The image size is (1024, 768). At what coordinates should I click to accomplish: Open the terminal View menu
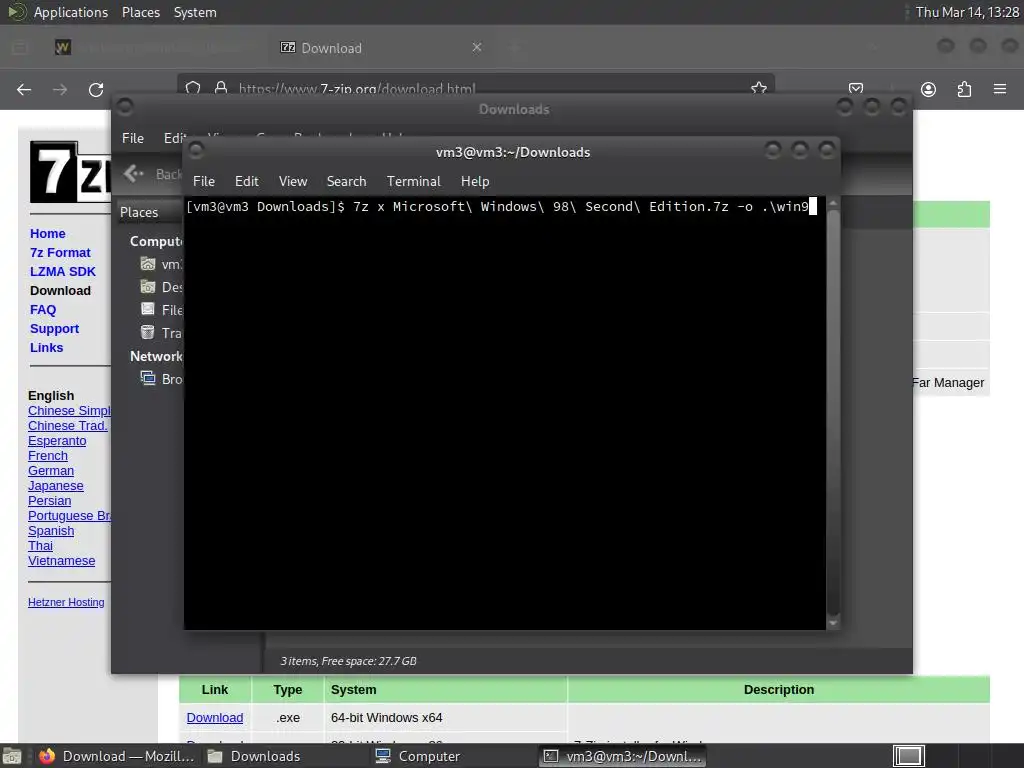point(293,182)
